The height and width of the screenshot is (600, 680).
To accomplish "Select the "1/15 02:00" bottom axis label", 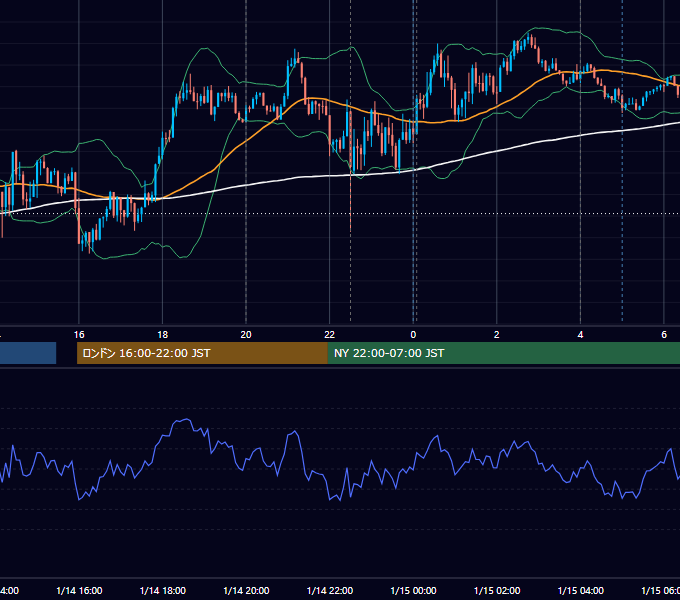I will coord(497,590).
